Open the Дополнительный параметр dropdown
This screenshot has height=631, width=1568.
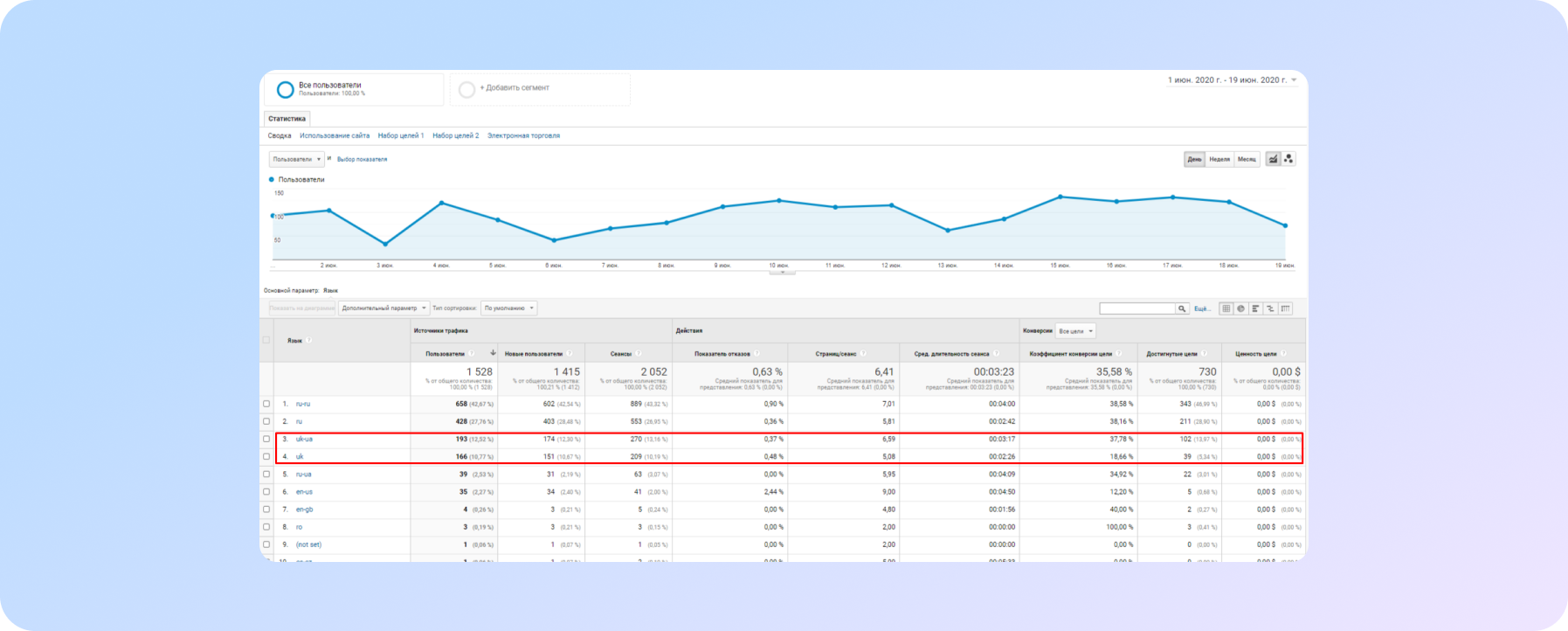tap(383, 308)
